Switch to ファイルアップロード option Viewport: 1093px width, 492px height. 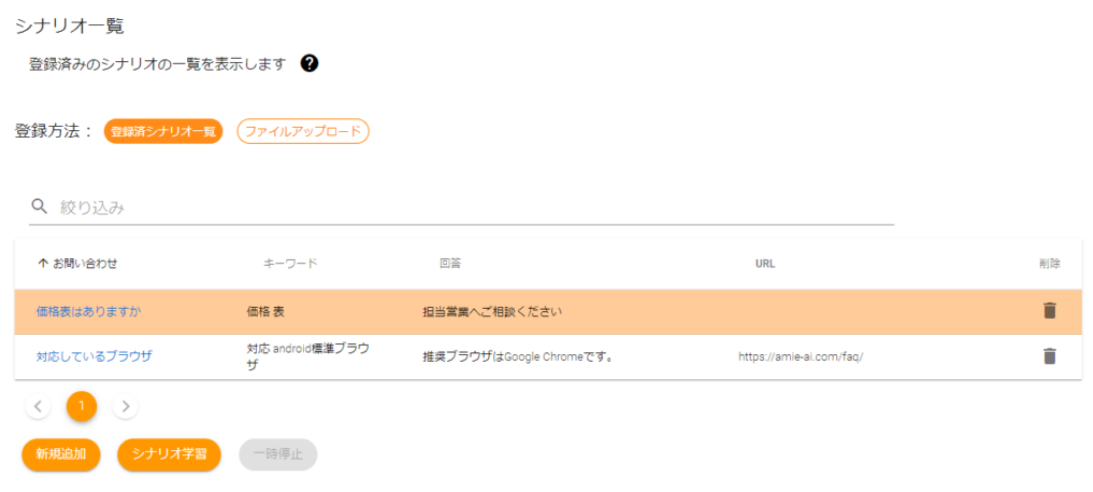(303, 132)
